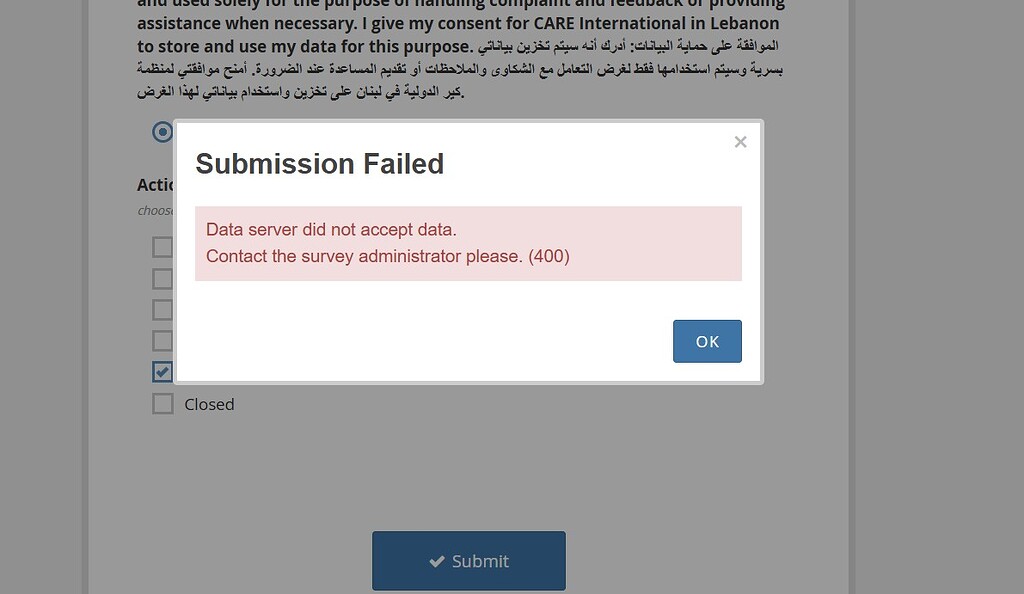The image size is (1024, 594).
Task: Click the pink error message banner
Action: pyautogui.click(x=468, y=243)
